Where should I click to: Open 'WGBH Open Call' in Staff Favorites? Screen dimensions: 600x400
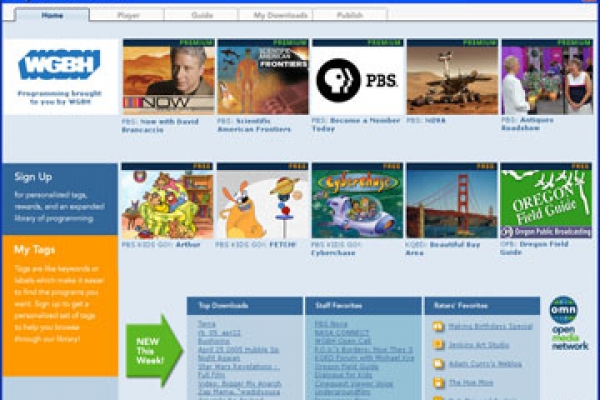343,341
